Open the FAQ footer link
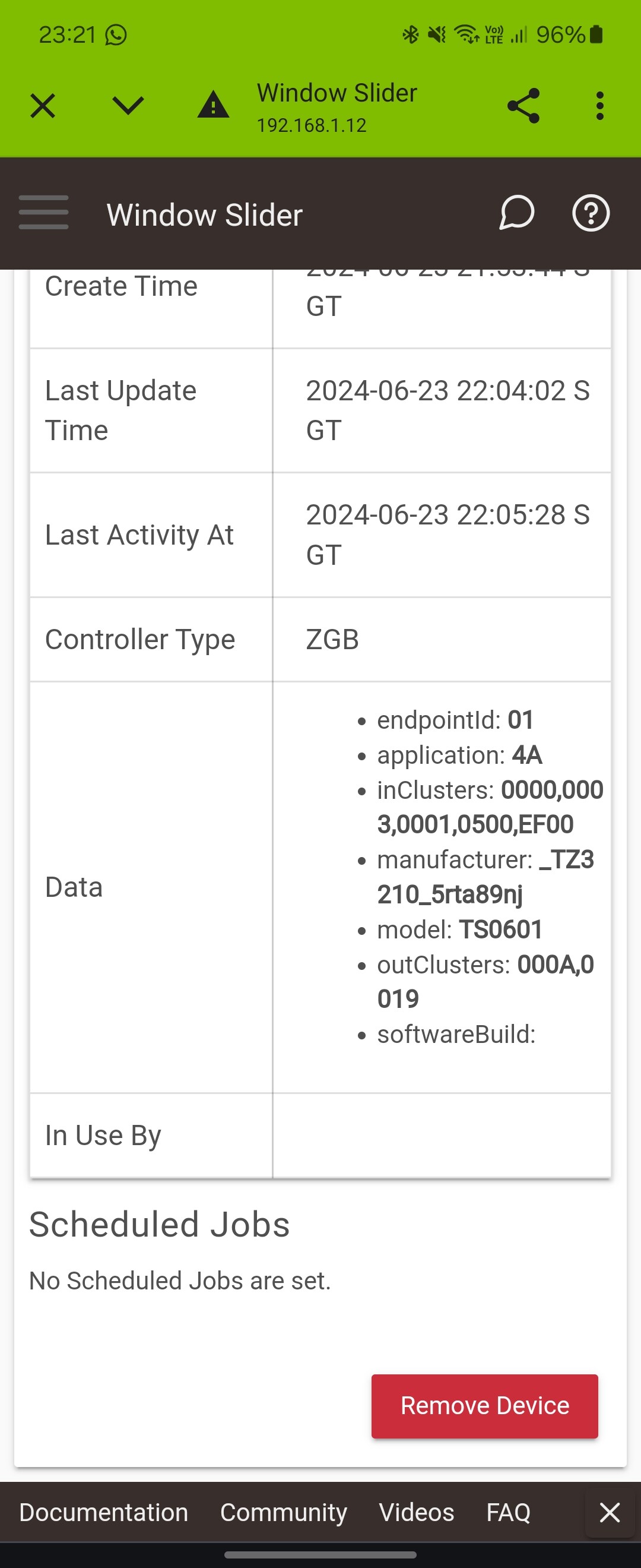This screenshot has width=641, height=1568. coord(509,1513)
